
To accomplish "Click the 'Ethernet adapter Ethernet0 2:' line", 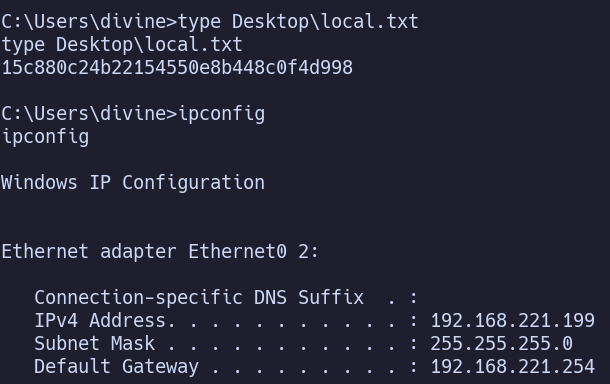I will [x=160, y=252].
